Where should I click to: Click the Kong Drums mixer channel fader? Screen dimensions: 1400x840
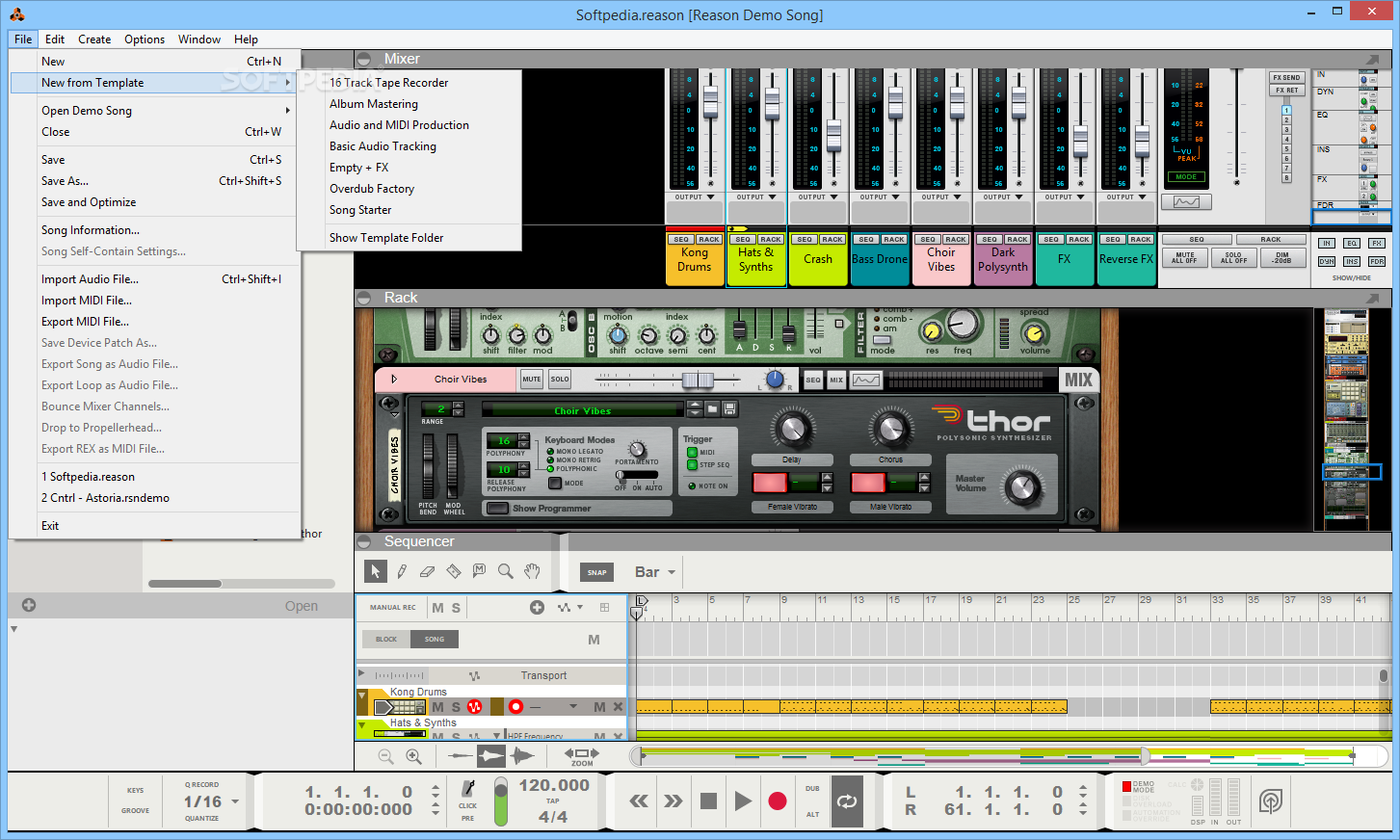tap(710, 100)
